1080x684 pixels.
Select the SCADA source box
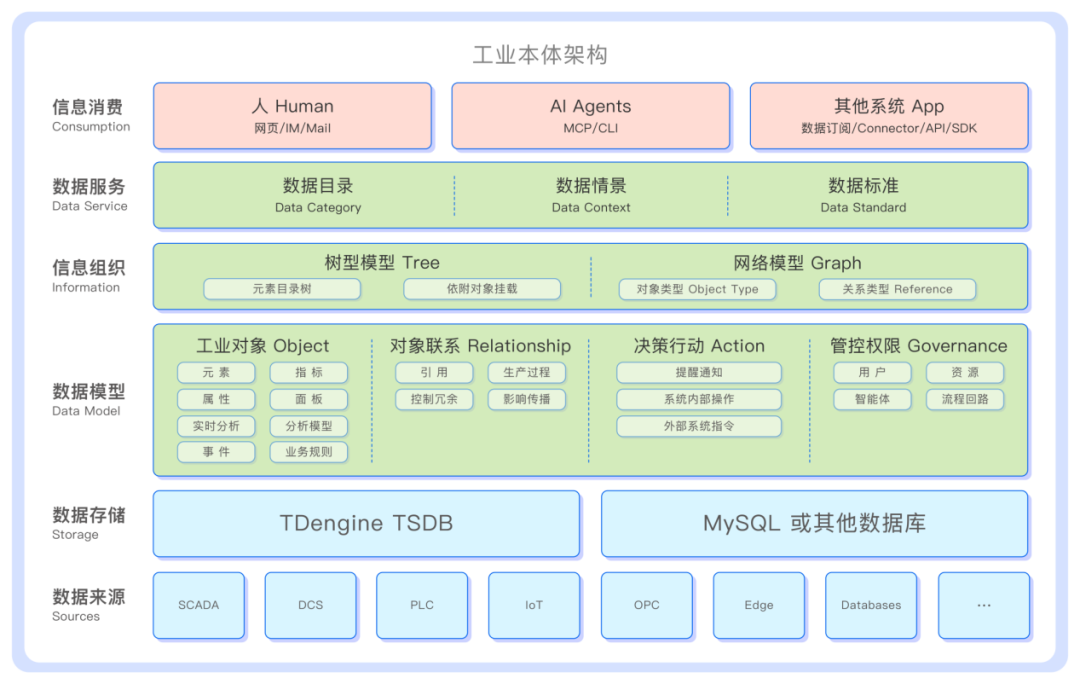(x=199, y=605)
